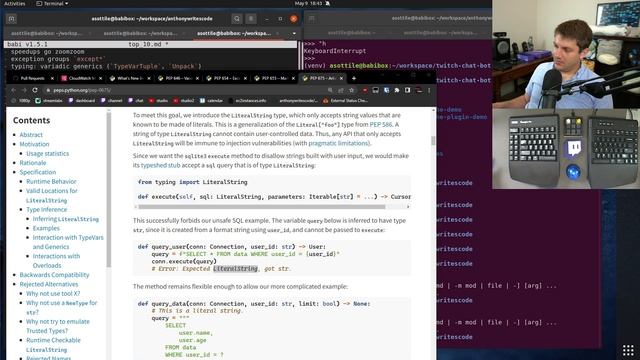Open the studio2 bookmark
The width and height of the screenshot is (640, 360).
[x=184, y=100]
